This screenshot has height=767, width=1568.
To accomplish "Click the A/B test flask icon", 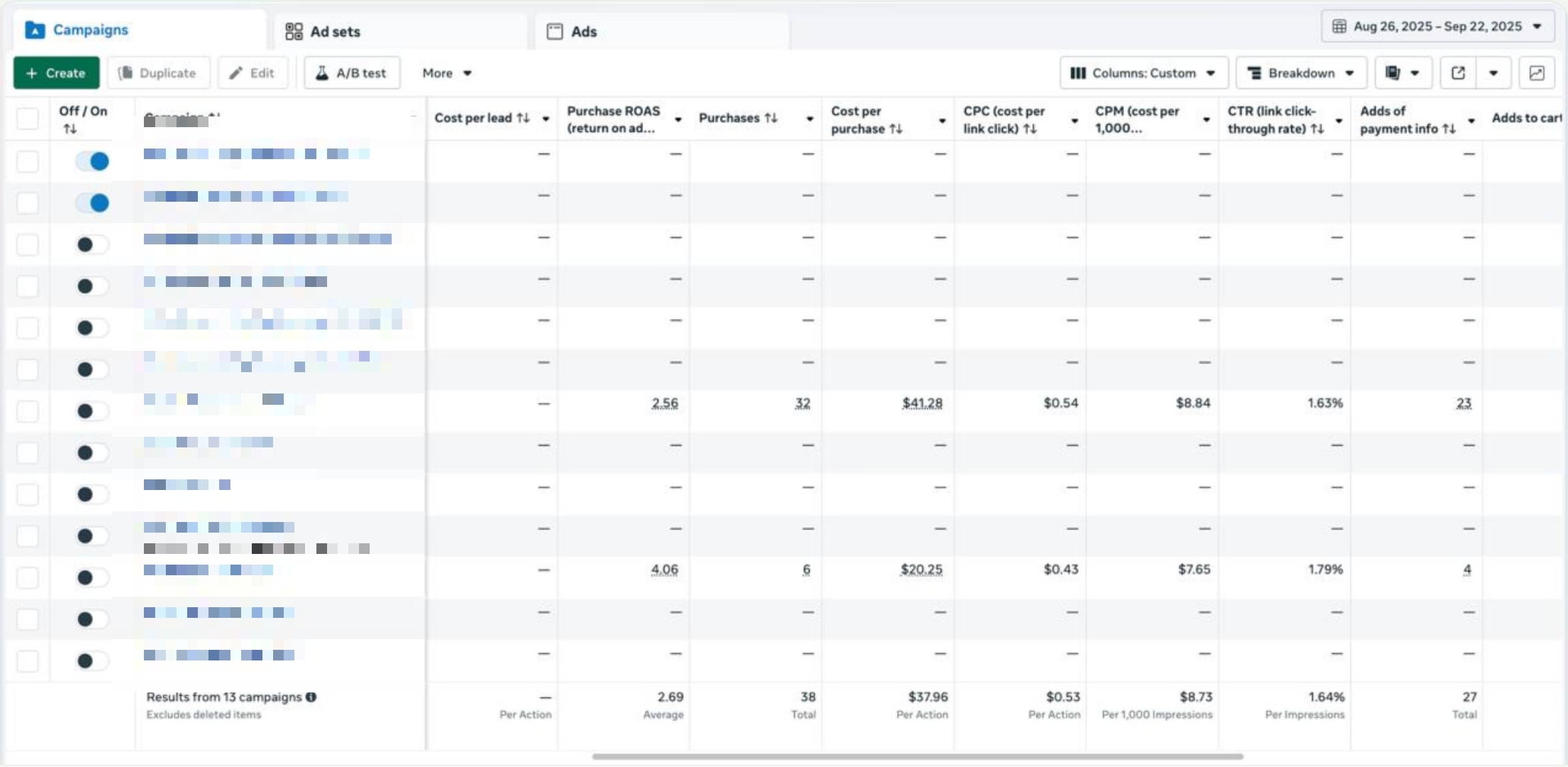I will [322, 73].
